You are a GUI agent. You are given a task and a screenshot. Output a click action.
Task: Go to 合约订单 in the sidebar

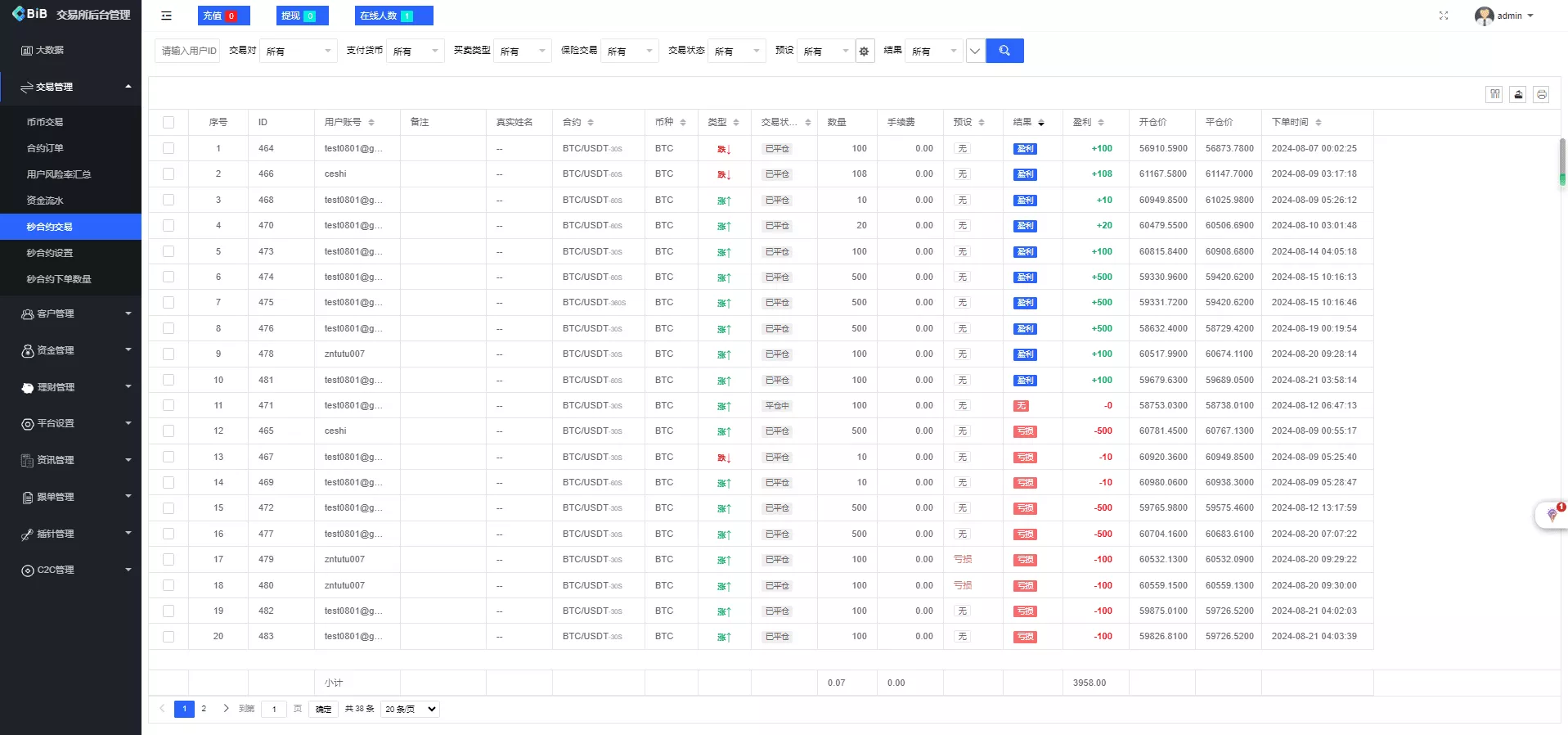(x=45, y=148)
